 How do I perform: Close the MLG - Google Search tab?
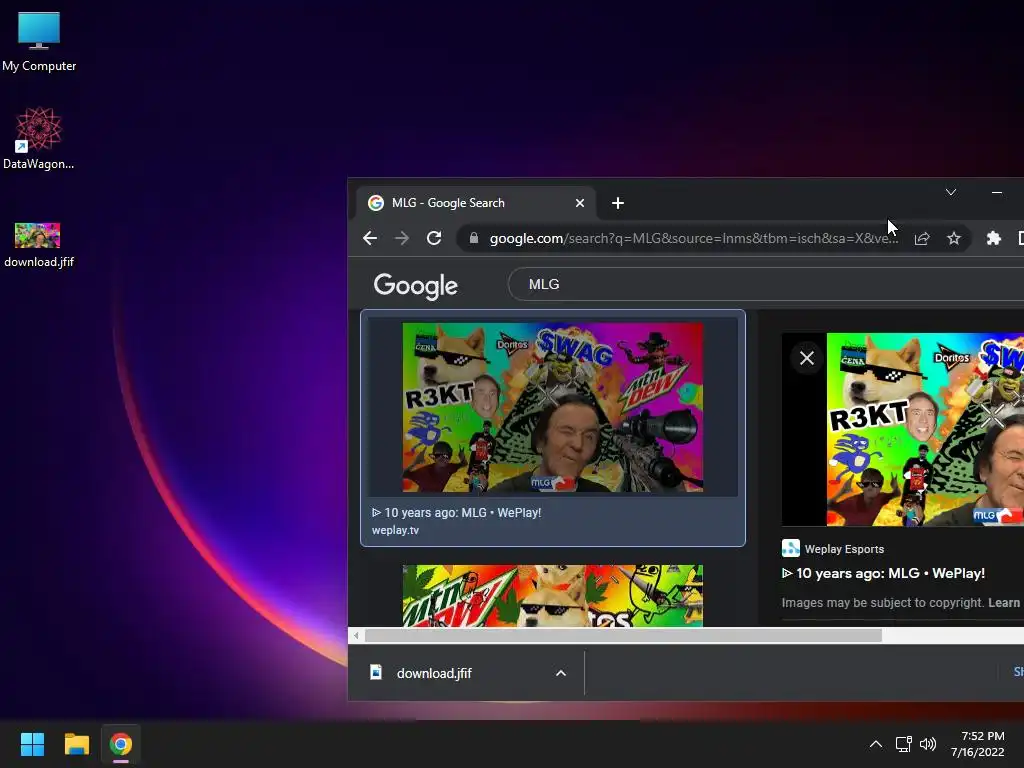tap(579, 203)
